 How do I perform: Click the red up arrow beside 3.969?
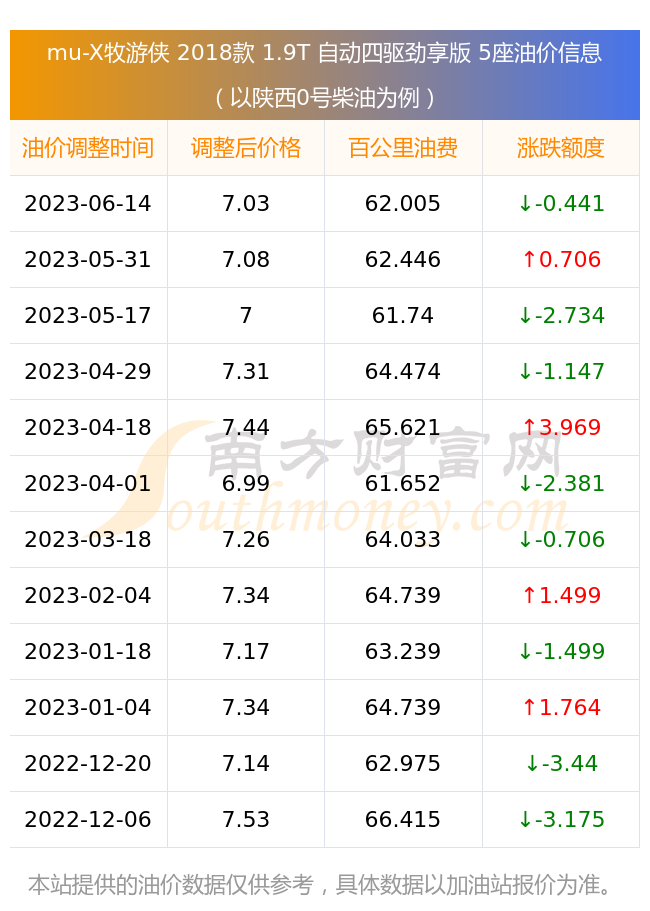529,428
